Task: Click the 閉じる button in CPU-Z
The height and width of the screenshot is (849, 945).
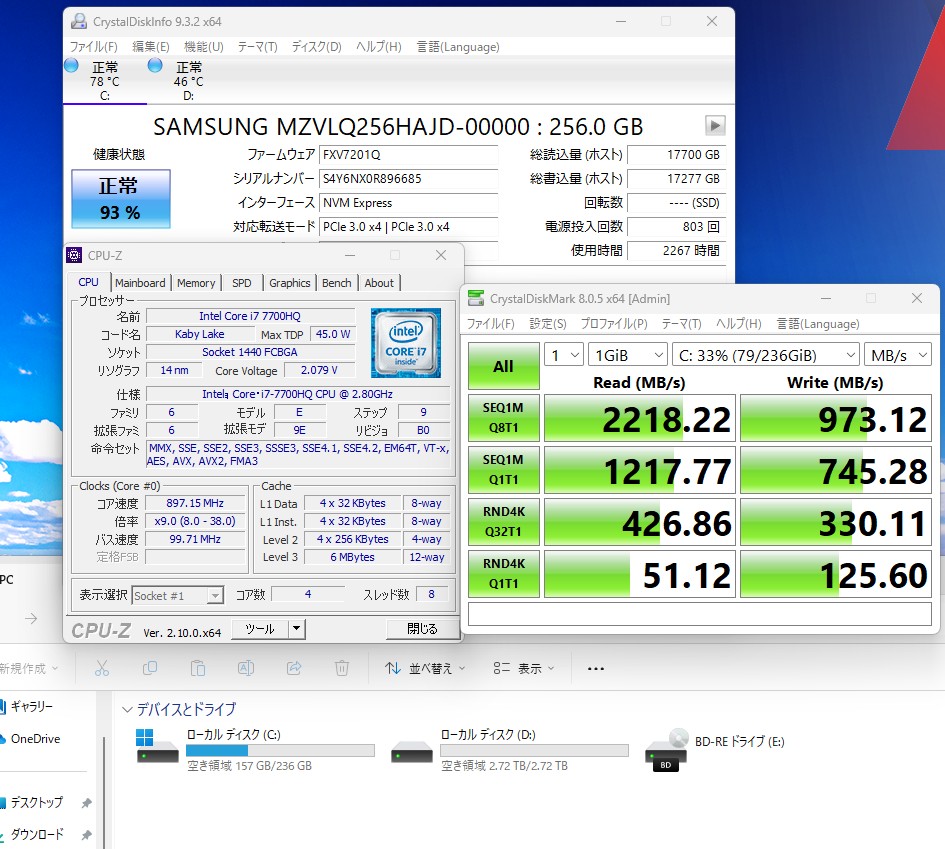Action: pos(421,628)
